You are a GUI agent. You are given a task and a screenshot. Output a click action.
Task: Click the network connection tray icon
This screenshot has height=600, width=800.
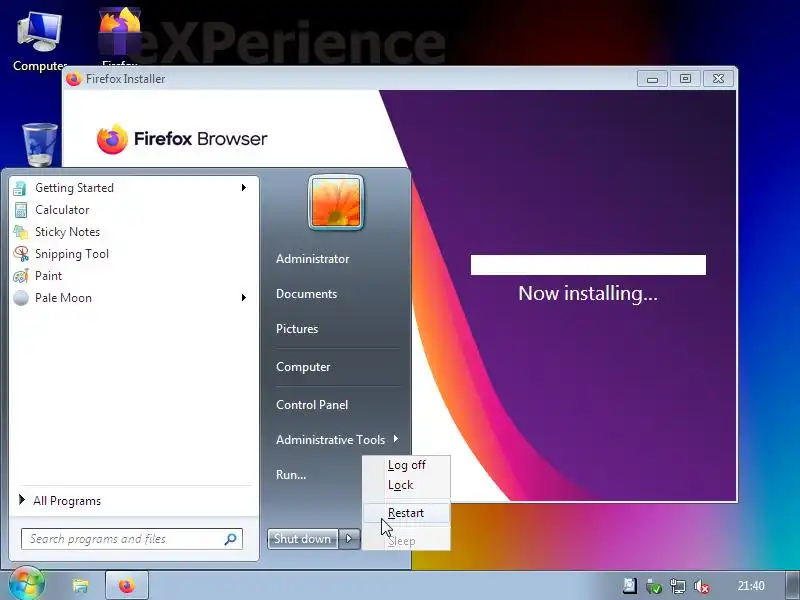pyautogui.click(x=678, y=586)
